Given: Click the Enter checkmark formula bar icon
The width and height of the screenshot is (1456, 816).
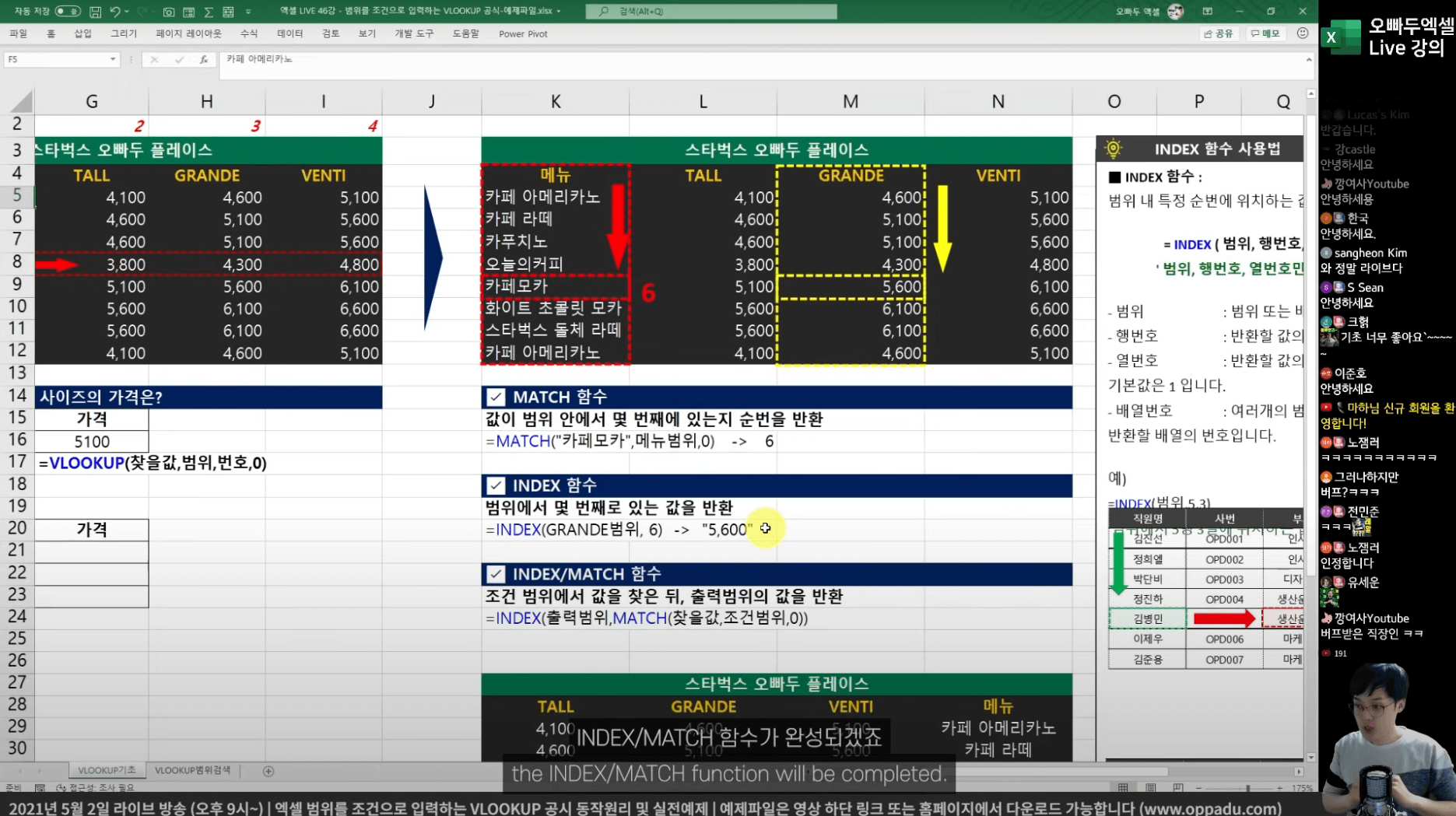Looking at the screenshot, I should pyautogui.click(x=179, y=59).
